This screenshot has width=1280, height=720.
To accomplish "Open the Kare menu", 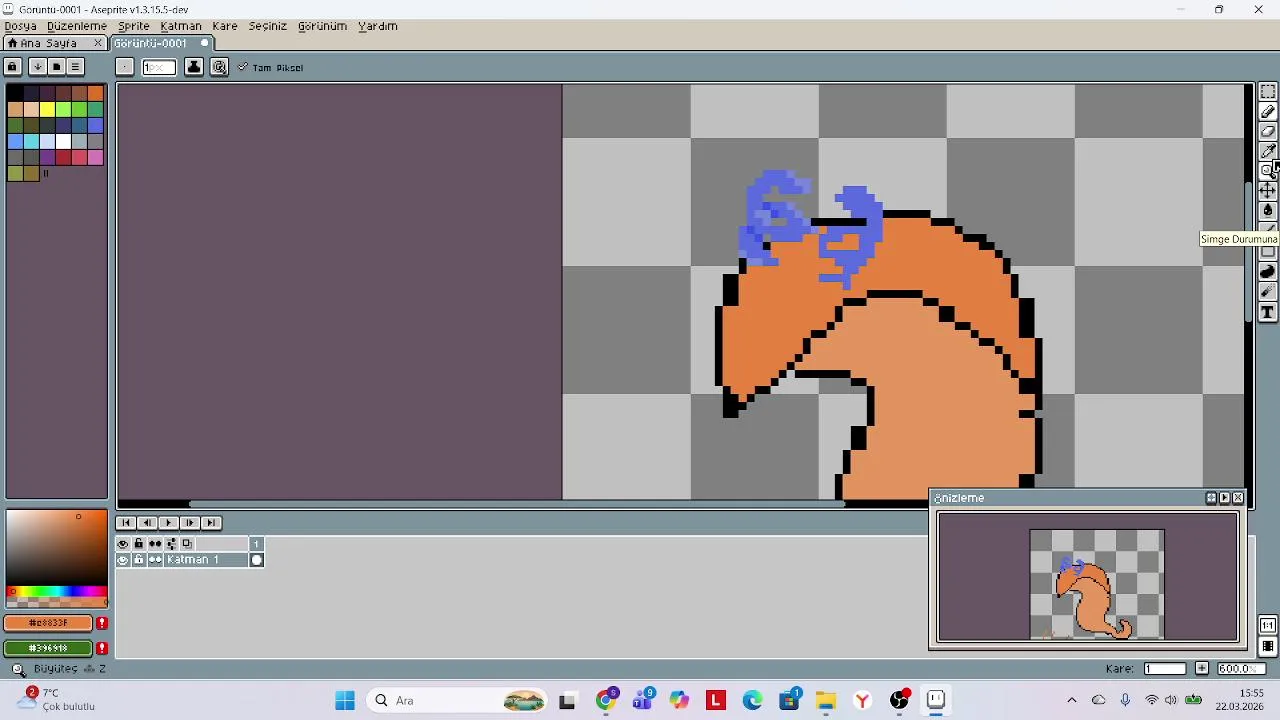I will (225, 26).
